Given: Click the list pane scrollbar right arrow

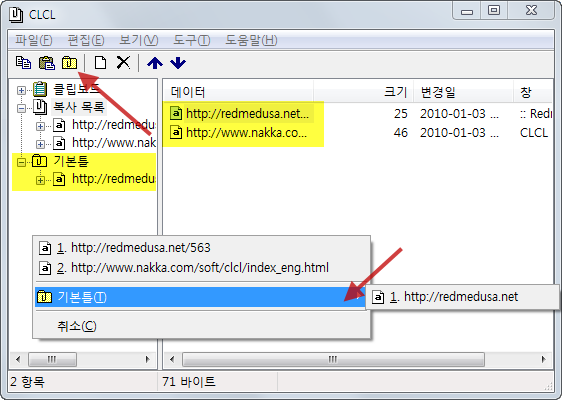Looking at the screenshot, I should click(x=544, y=359).
